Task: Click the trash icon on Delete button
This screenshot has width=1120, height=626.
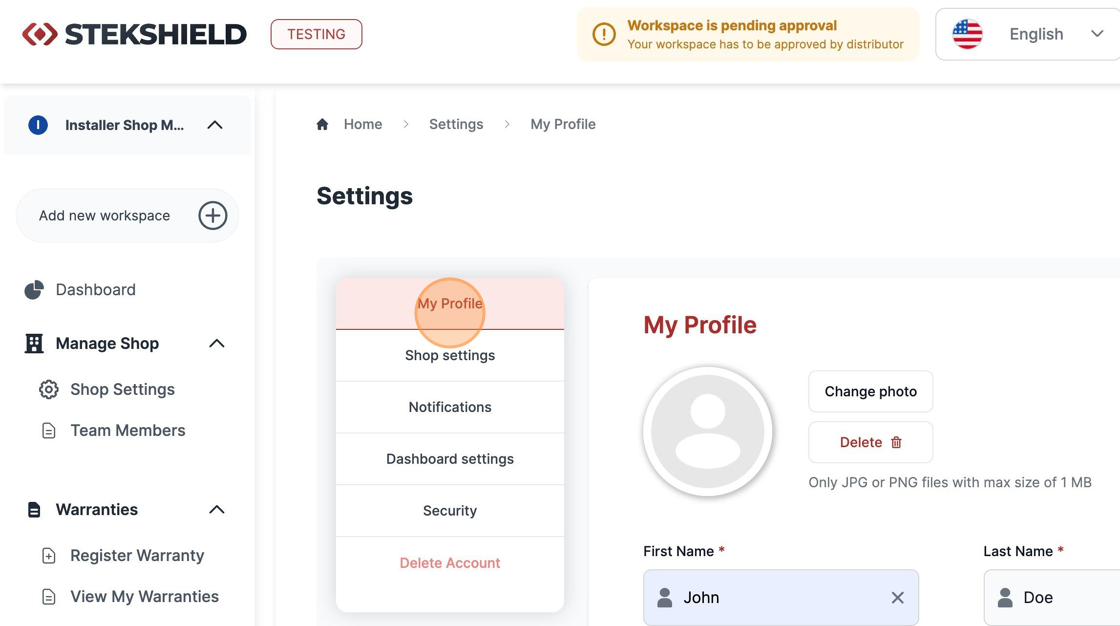Action: (896, 442)
